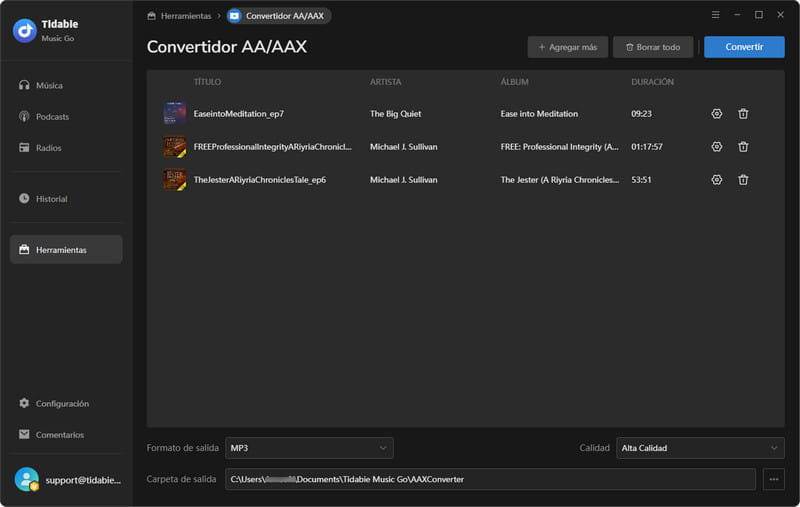Open the Música section

click(x=66, y=85)
